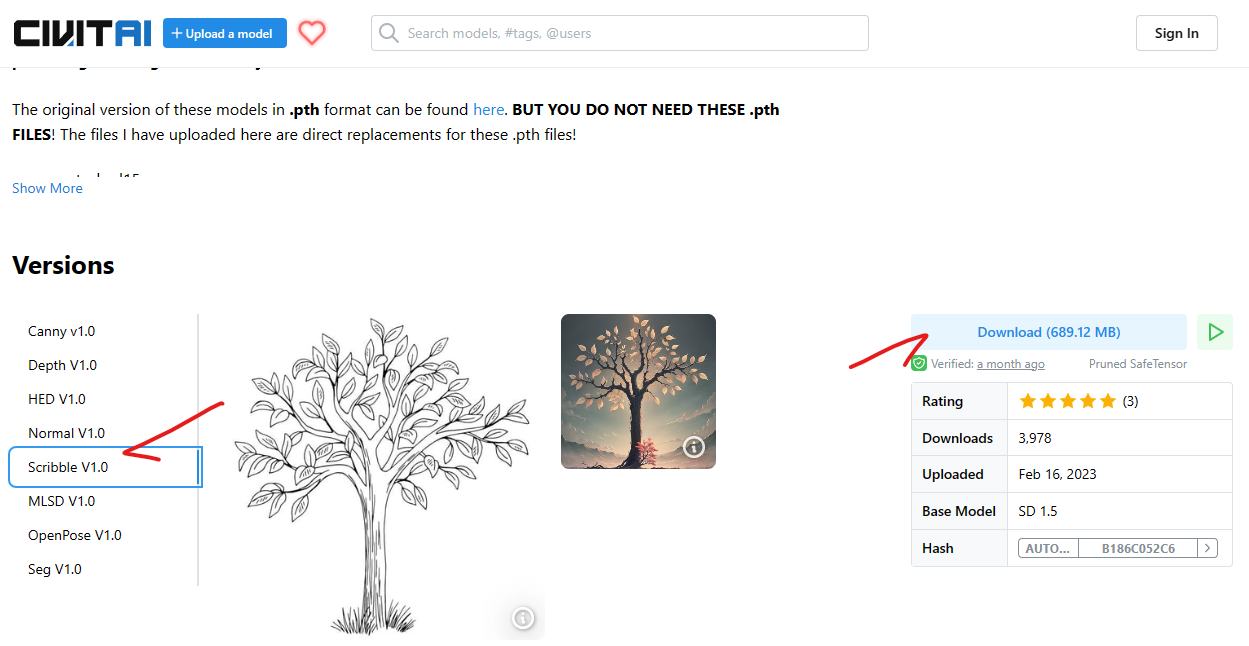The height and width of the screenshot is (646, 1249).
Task: Expand description with Show More
Action: [x=47, y=188]
